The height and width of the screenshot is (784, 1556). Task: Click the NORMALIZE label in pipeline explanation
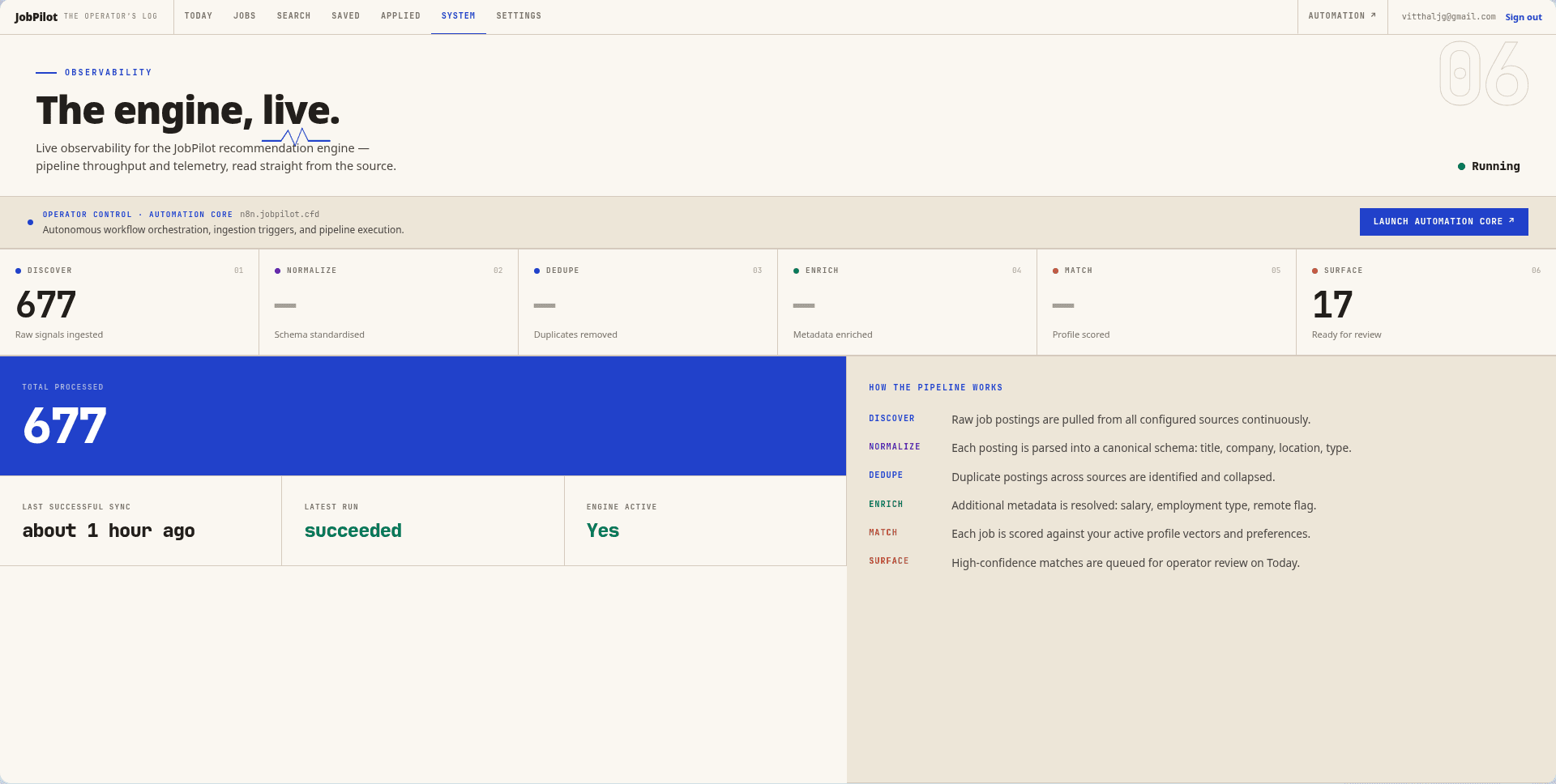(x=895, y=447)
